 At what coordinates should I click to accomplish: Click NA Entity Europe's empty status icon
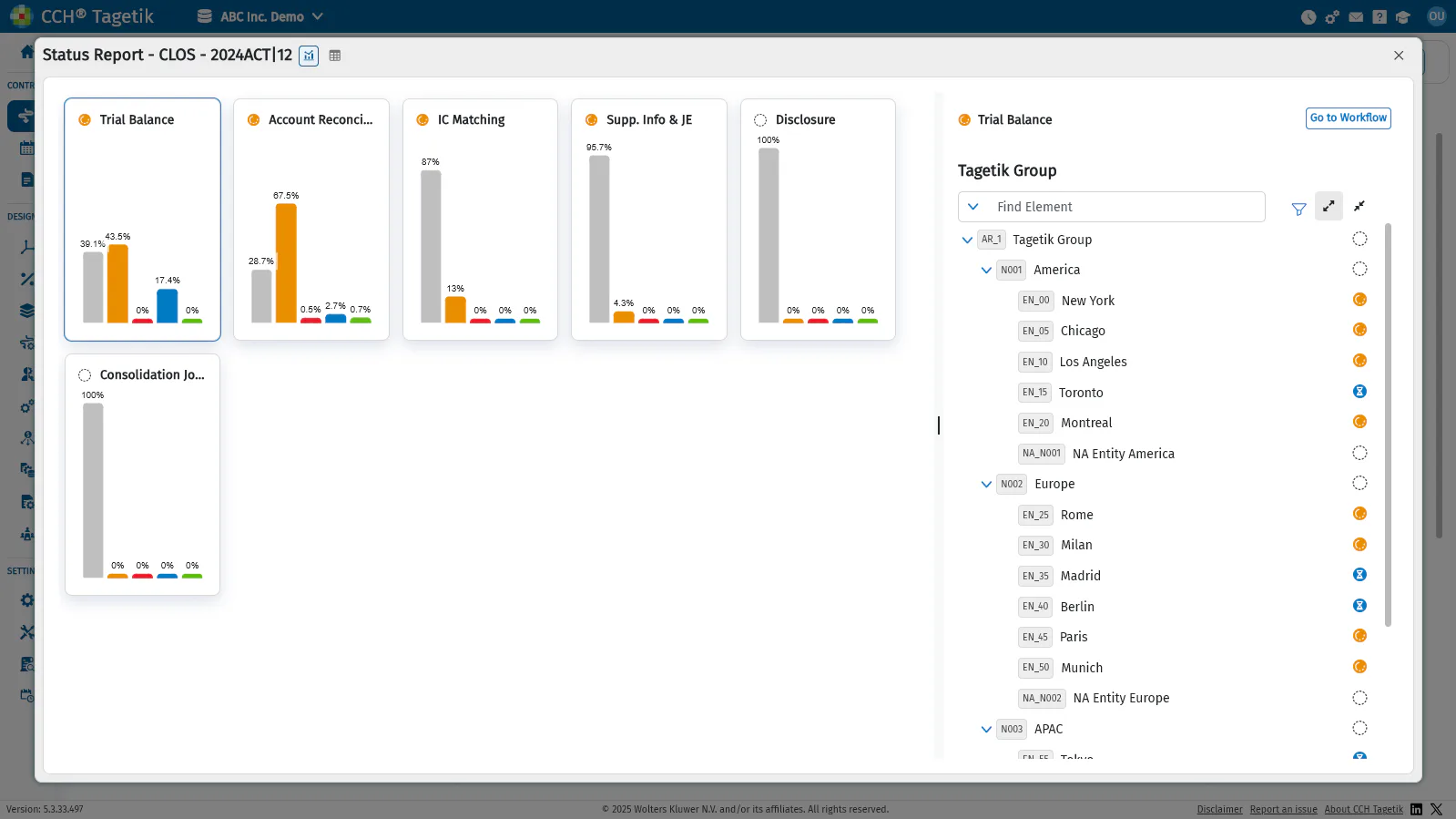click(x=1359, y=698)
